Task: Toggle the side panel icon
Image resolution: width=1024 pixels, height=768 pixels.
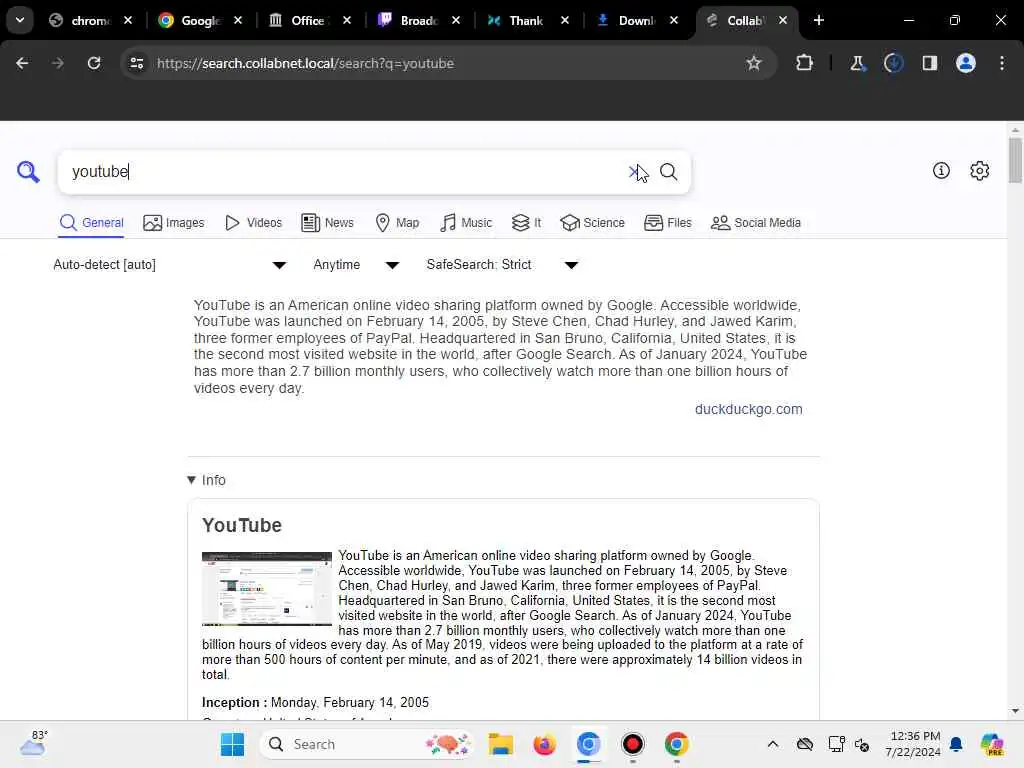Action: [929, 63]
